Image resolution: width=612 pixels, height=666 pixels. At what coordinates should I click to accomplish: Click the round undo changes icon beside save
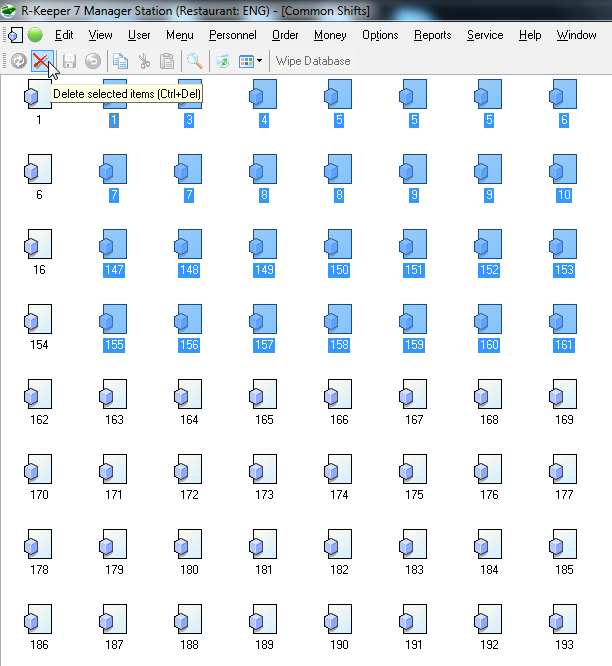tap(93, 61)
